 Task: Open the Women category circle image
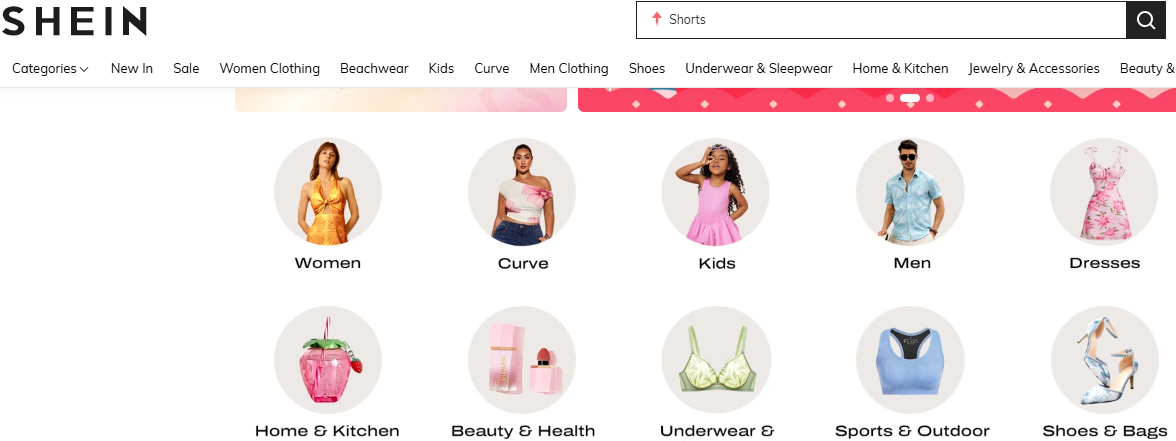point(328,192)
